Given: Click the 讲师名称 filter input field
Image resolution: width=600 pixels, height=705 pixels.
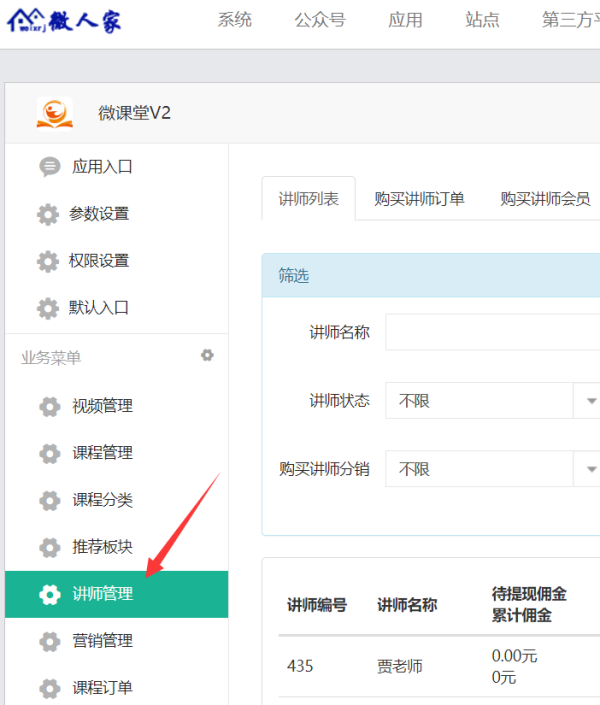Looking at the screenshot, I should pos(493,332).
